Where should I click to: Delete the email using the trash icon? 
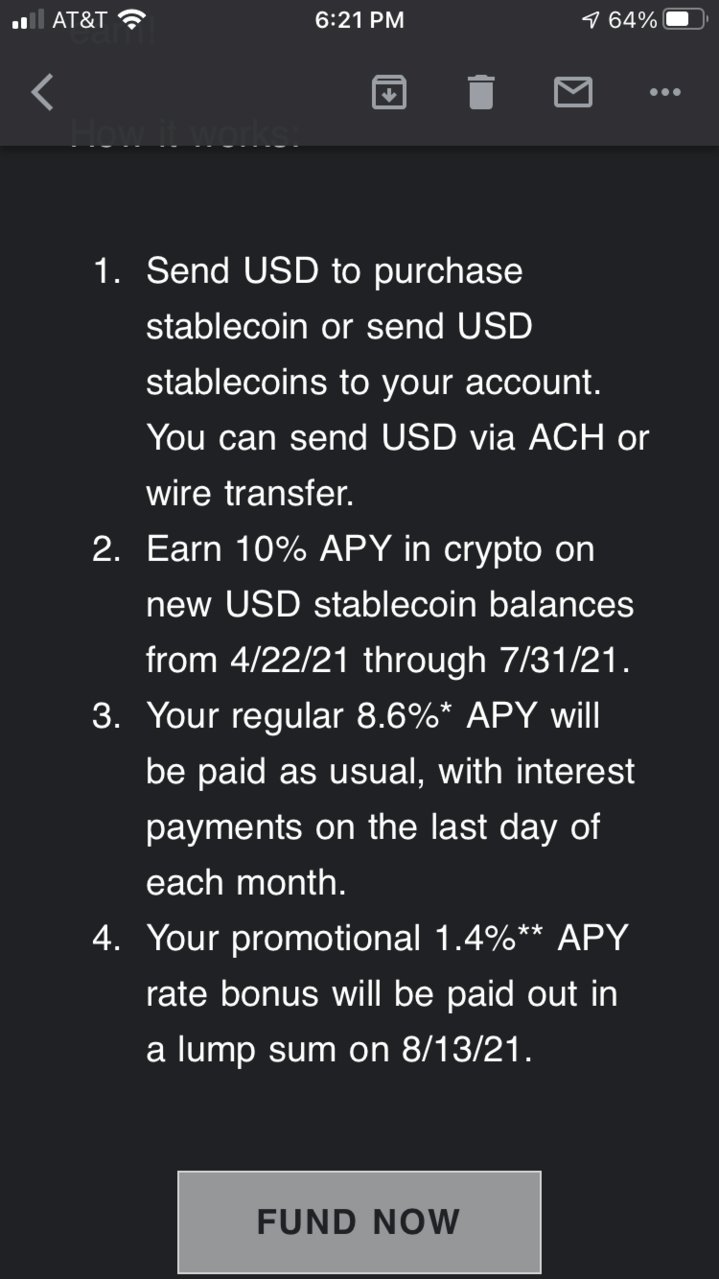(481, 92)
